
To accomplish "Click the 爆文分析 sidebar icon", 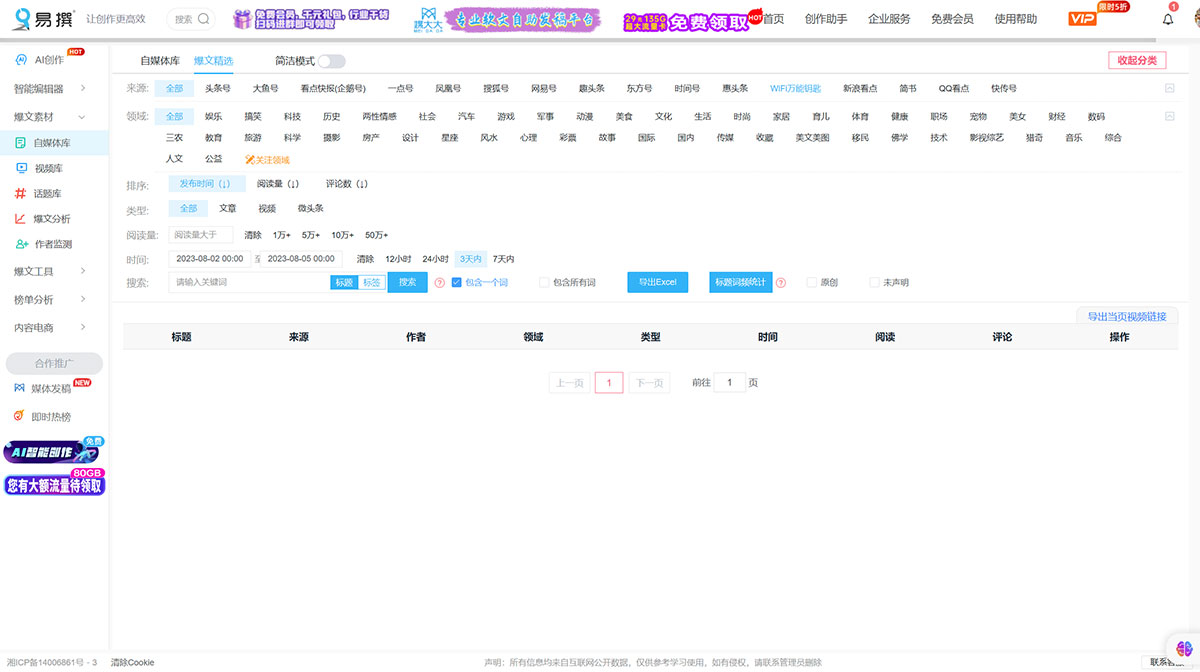I will pos(43,218).
